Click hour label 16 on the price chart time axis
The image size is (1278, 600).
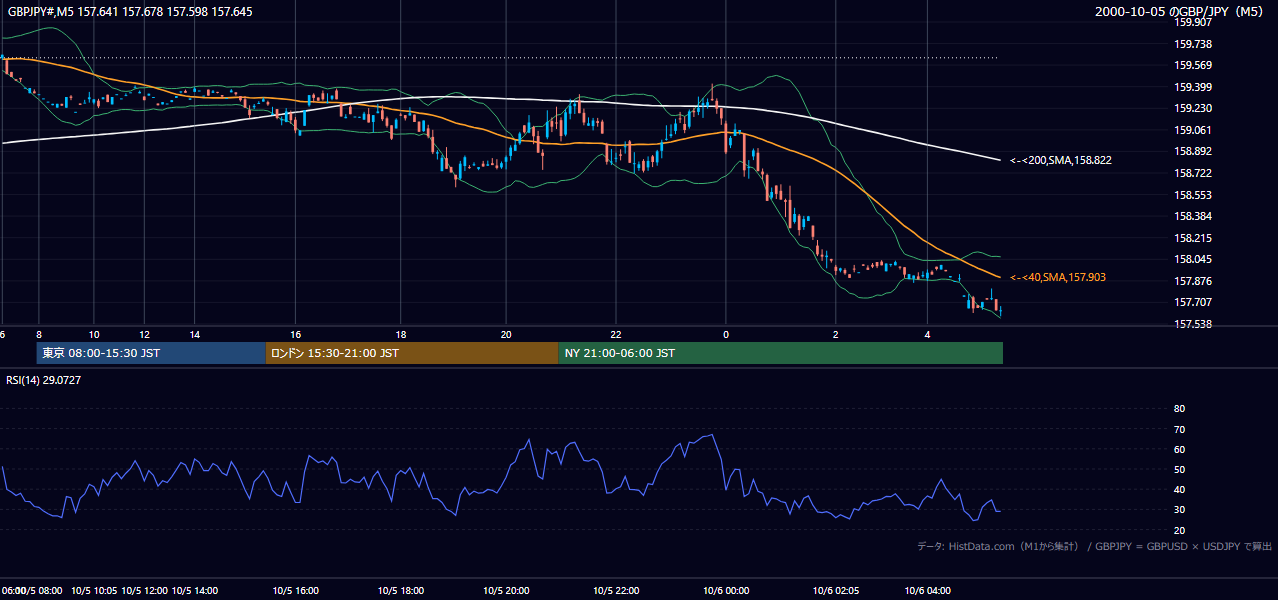point(296,334)
